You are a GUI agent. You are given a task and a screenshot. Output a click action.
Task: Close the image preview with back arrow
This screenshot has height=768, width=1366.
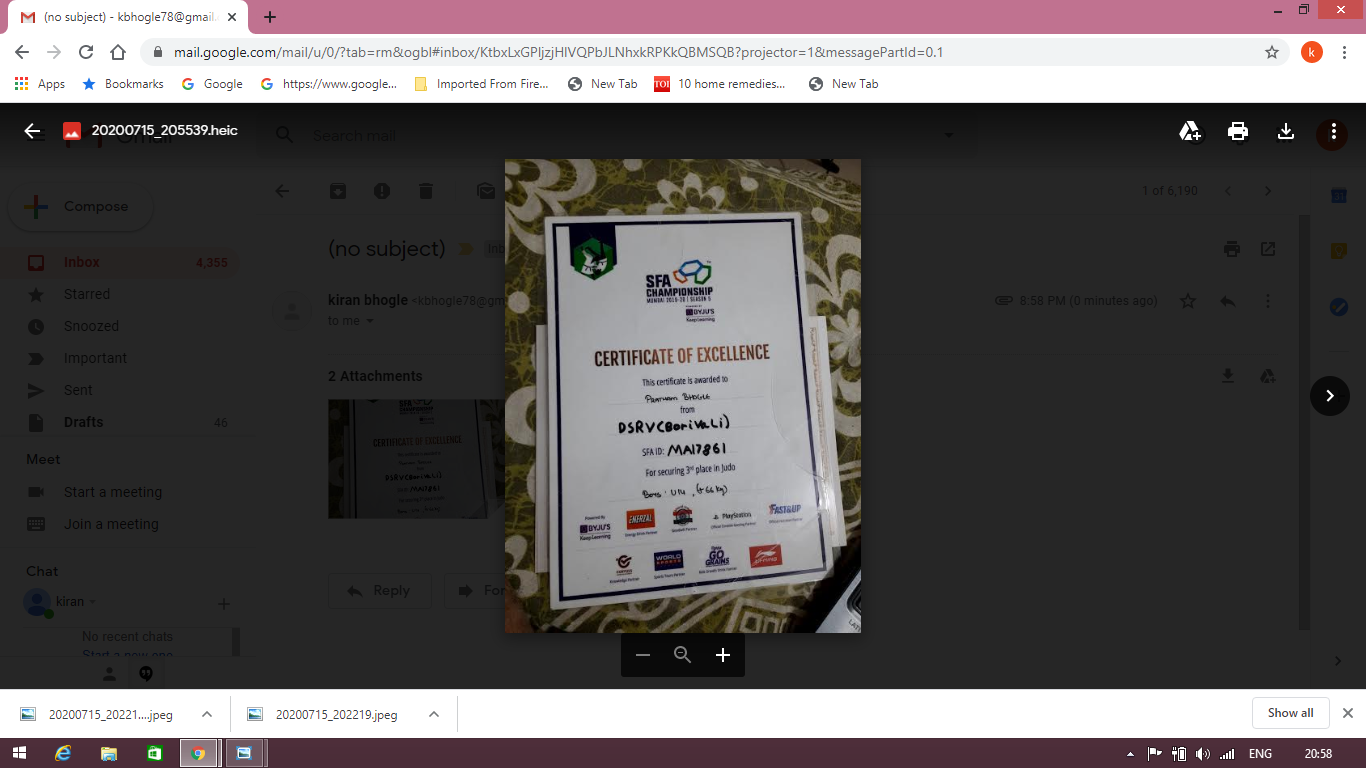click(x=32, y=131)
